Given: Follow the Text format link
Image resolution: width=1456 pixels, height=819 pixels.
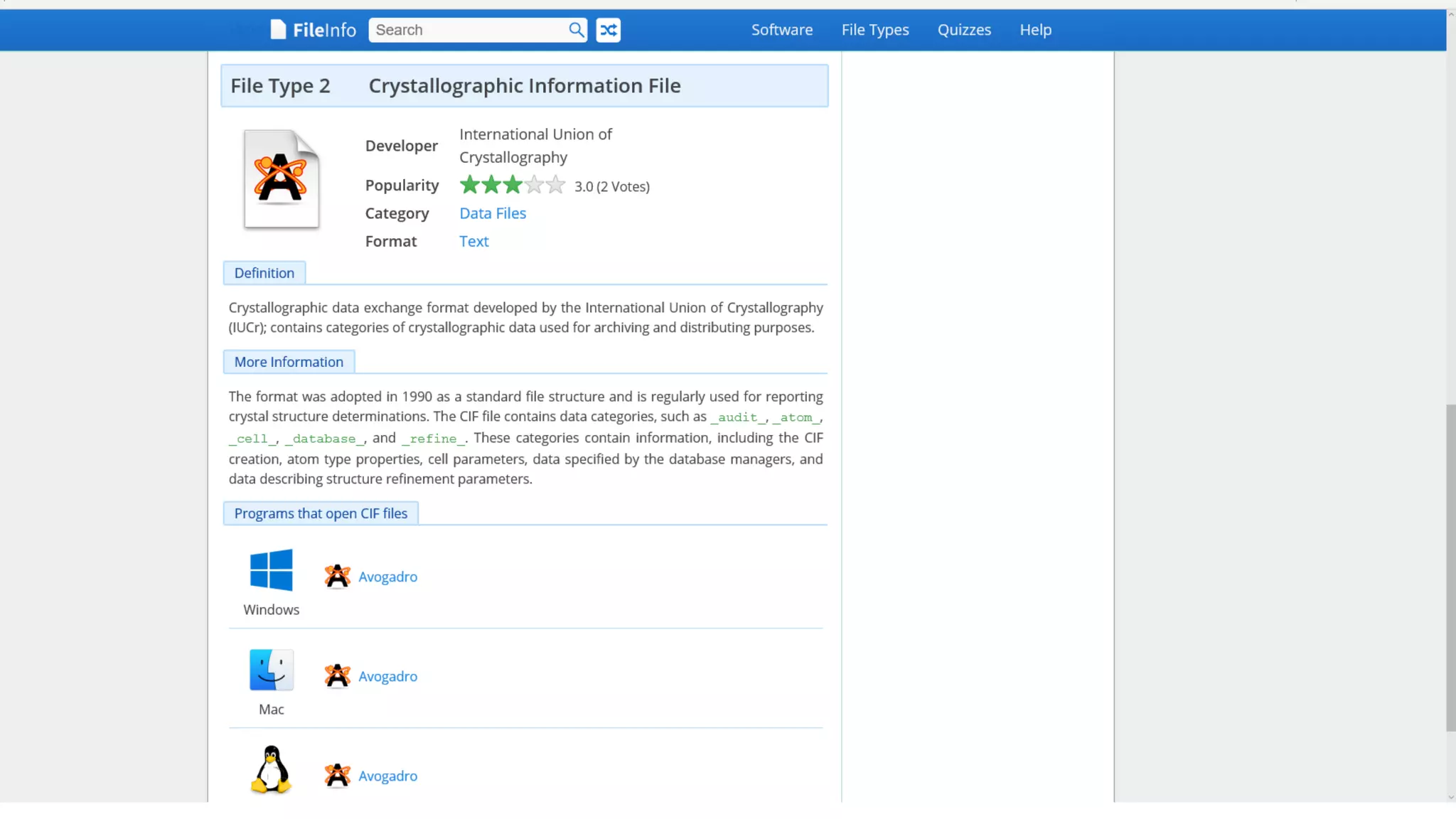Looking at the screenshot, I should pos(473,241).
